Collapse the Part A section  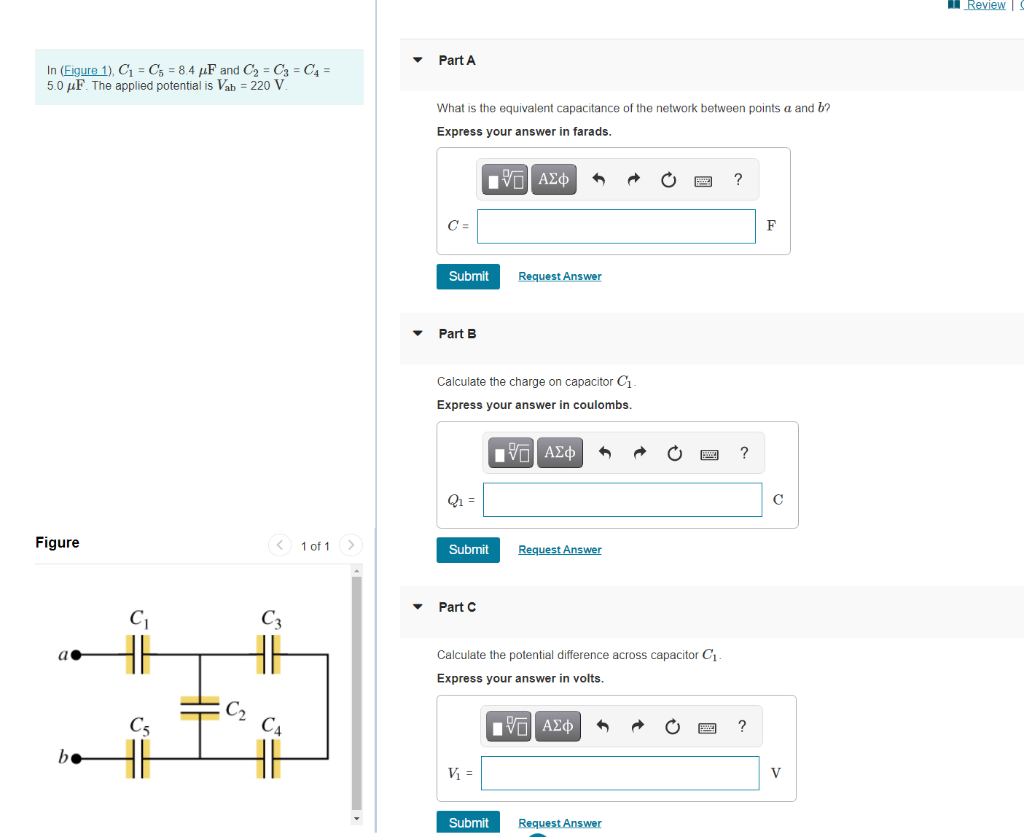(417, 60)
